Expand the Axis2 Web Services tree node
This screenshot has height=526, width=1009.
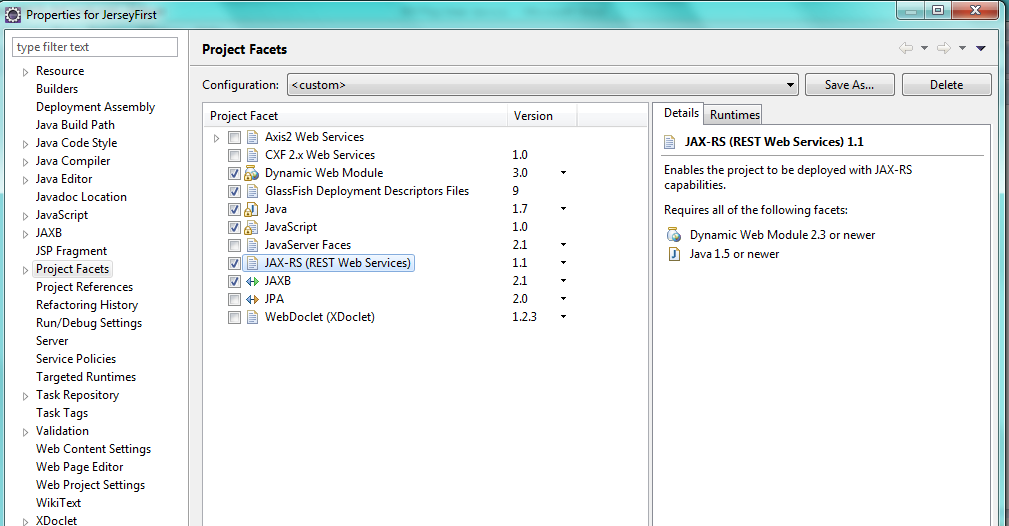(x=216, y=138)
